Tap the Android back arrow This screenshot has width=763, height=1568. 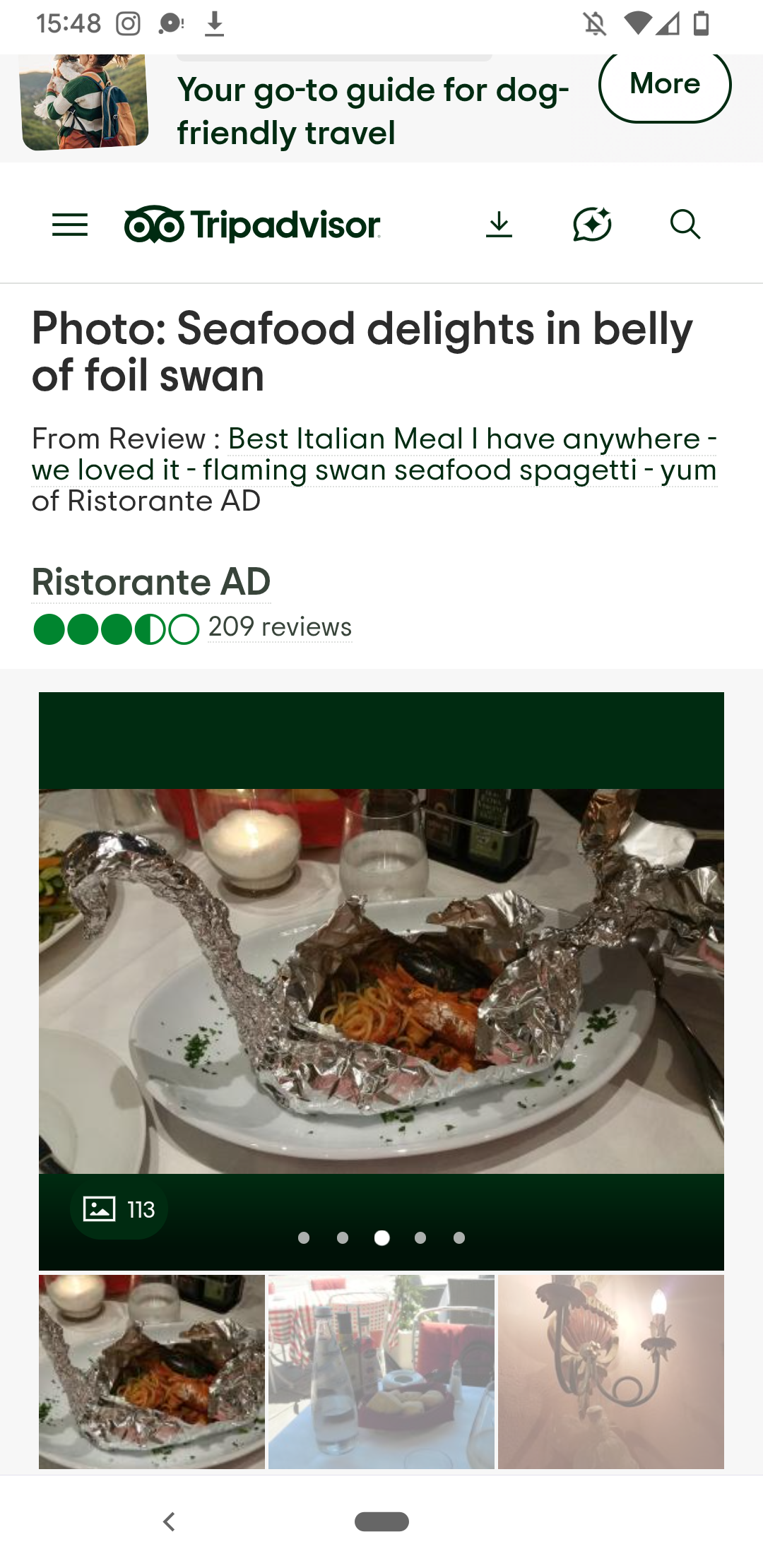tap(169, 1521)
